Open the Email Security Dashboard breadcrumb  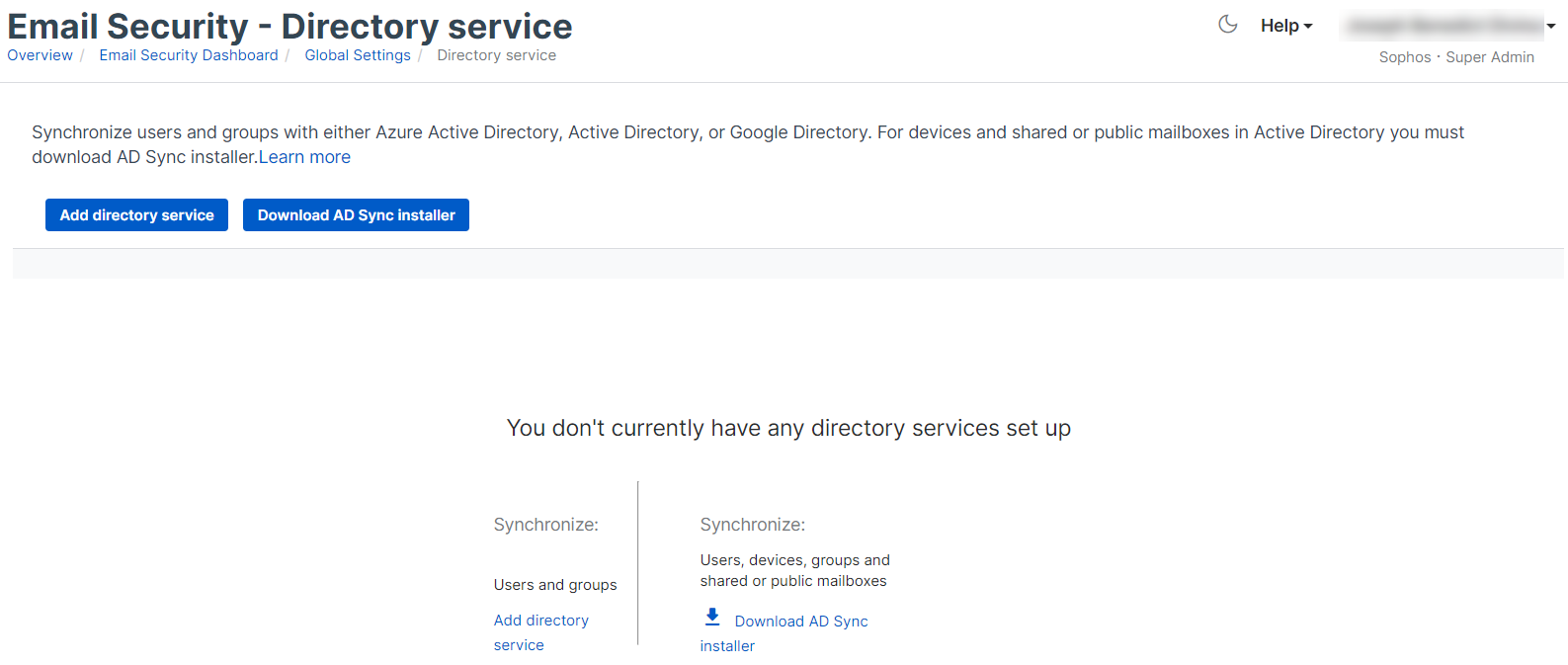[189, 55]
